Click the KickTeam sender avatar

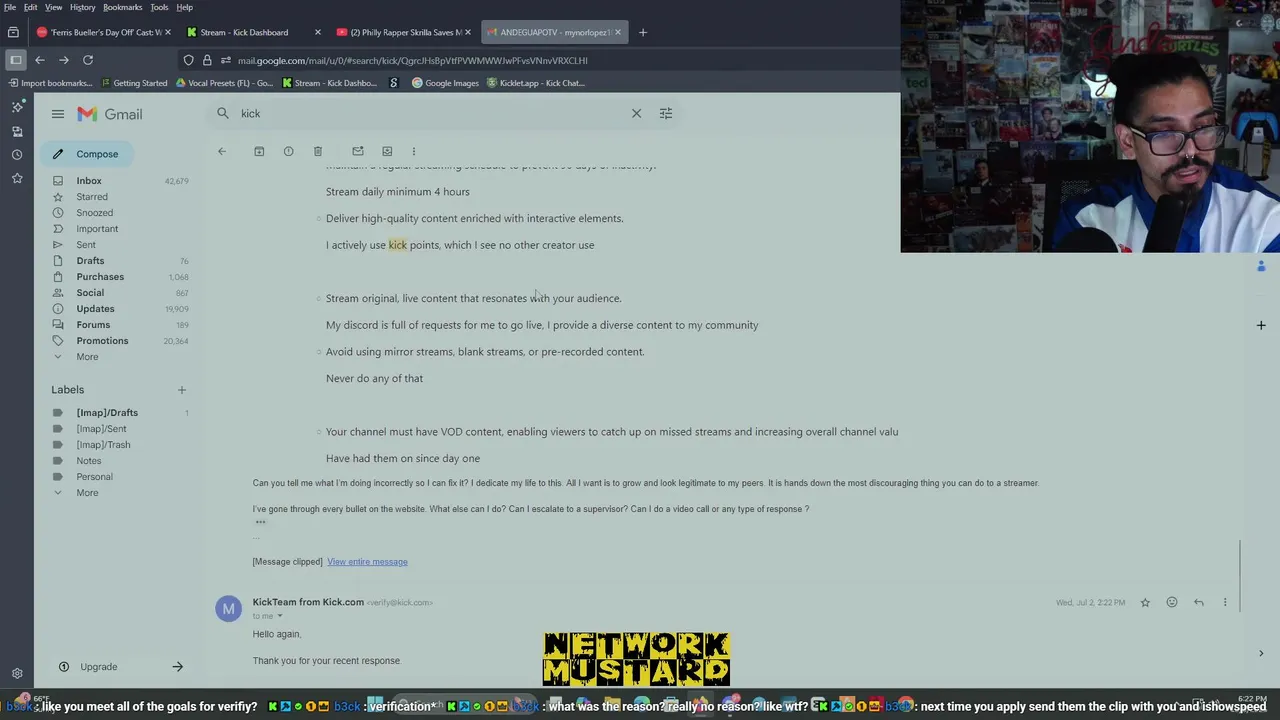(x=228, y=608)
